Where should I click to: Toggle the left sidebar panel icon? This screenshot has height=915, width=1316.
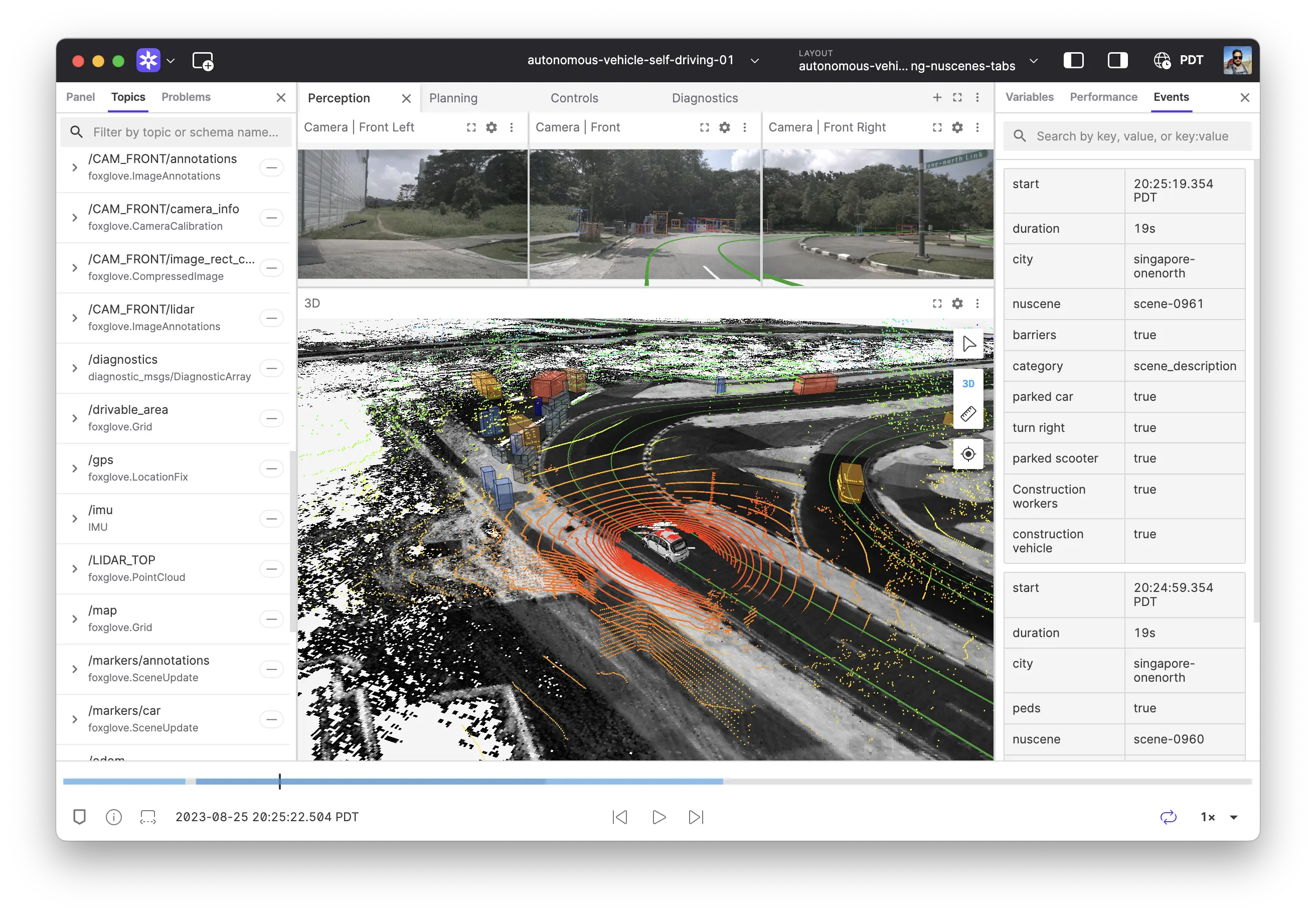click(1073, 60)
